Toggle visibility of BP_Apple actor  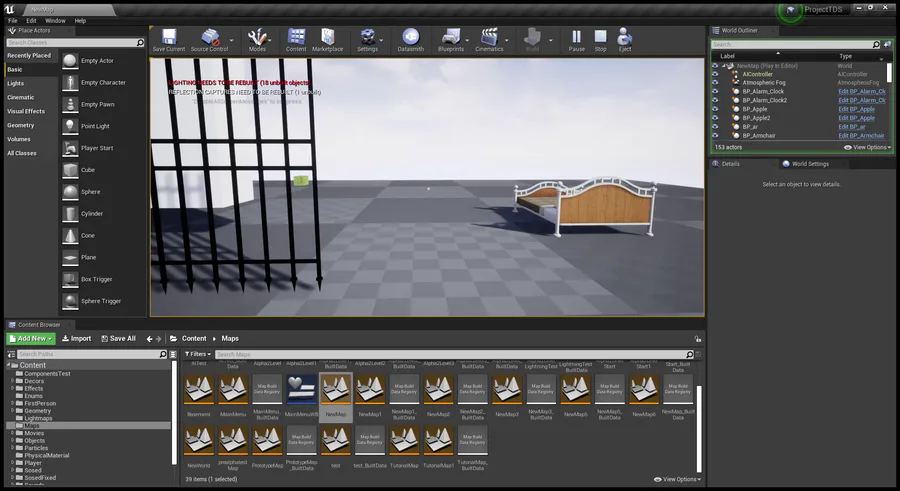tap(715, 109)
